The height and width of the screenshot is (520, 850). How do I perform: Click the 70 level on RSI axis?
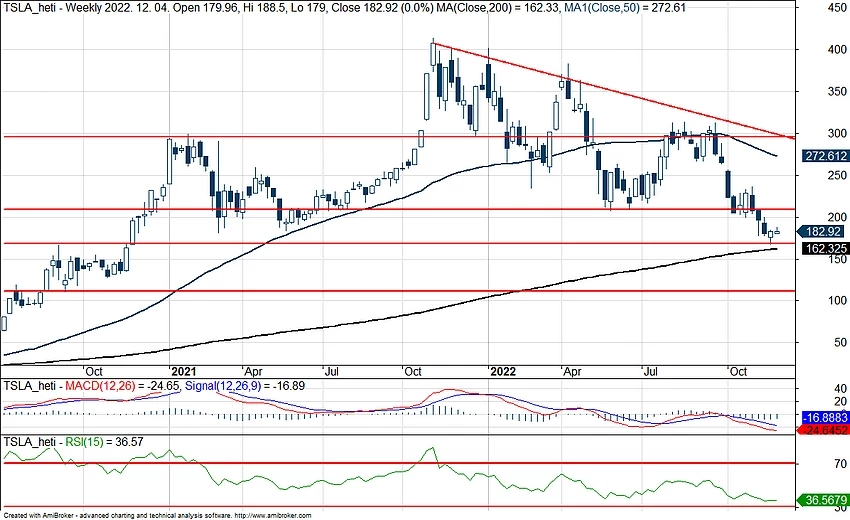coord(841,464)
